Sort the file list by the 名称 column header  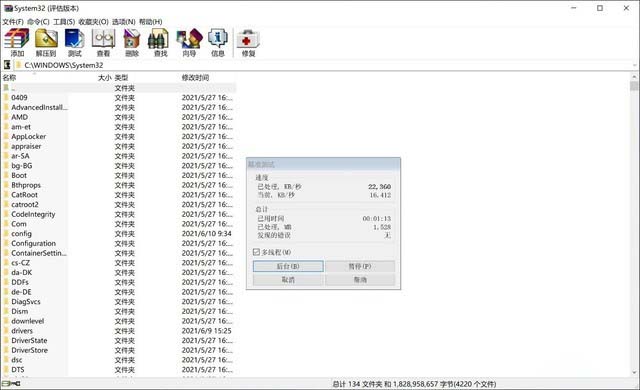[9, 78]
